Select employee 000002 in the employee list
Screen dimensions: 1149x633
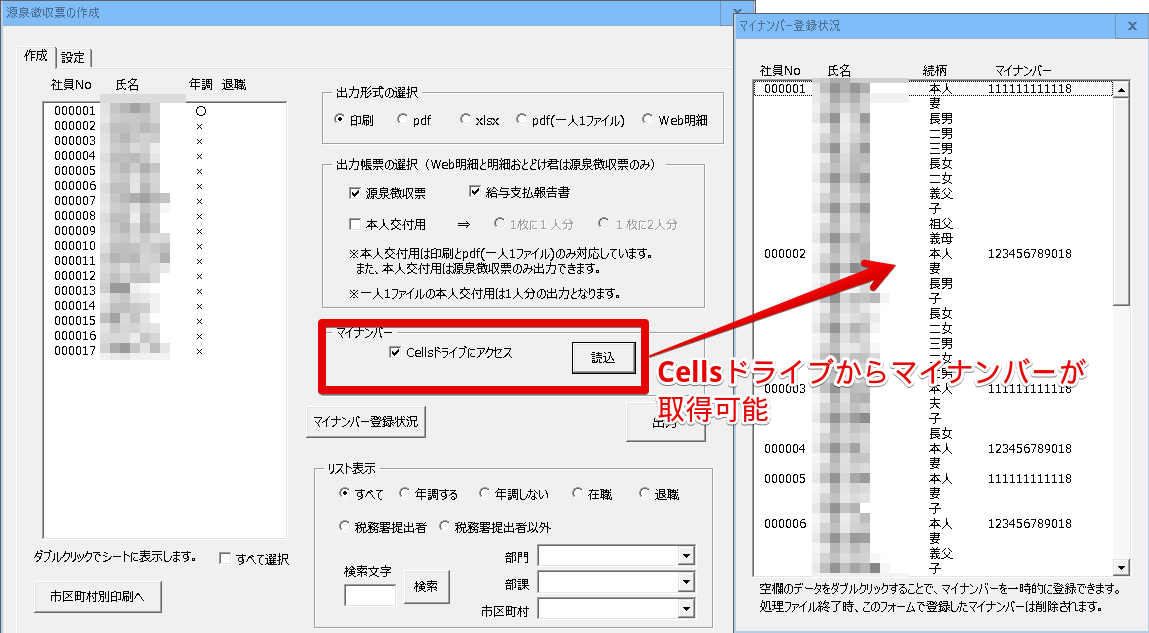click(x=164, y=126)
